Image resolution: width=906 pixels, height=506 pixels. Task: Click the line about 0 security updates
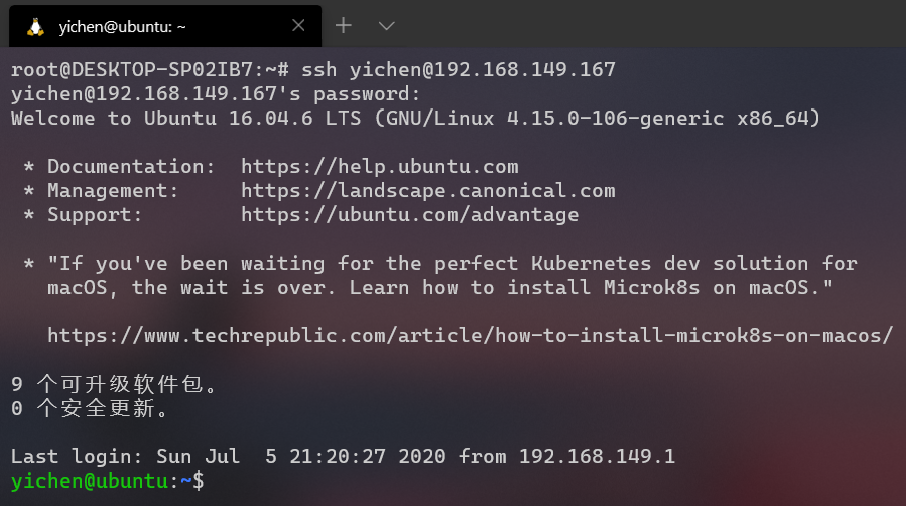click(x=90, y=408)
